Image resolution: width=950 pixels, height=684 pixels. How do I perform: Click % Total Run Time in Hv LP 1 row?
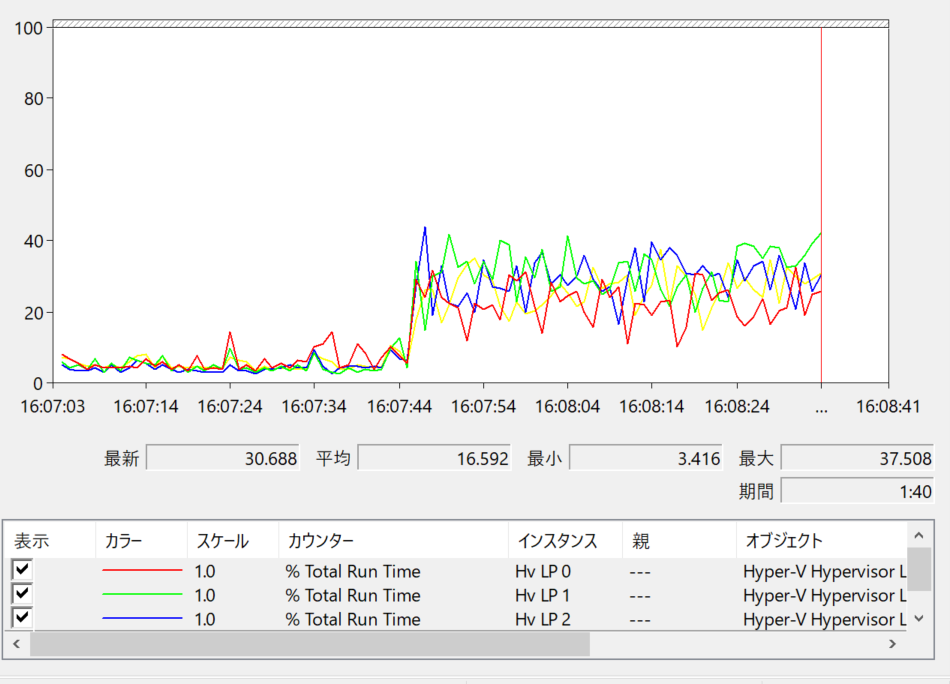pyautogui.click(x=353, y=596)
